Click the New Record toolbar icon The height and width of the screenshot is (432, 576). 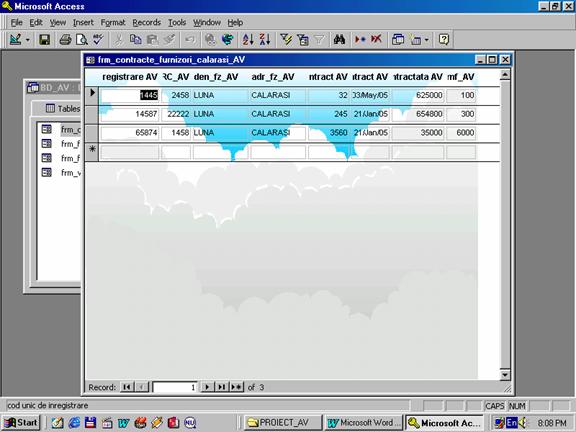tap(360, 39)
